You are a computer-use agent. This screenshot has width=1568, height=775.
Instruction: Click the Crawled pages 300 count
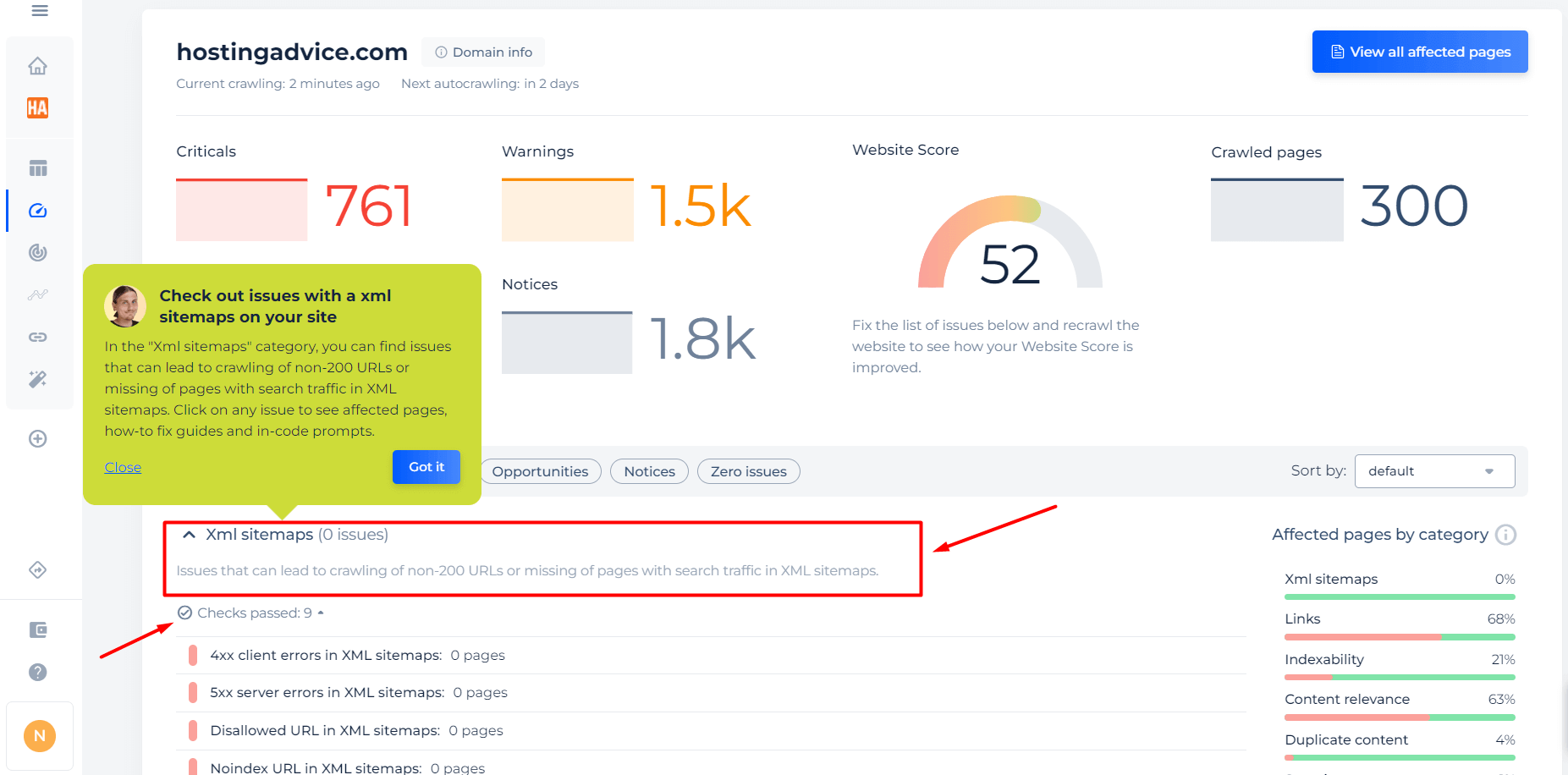pos(1414,206)
